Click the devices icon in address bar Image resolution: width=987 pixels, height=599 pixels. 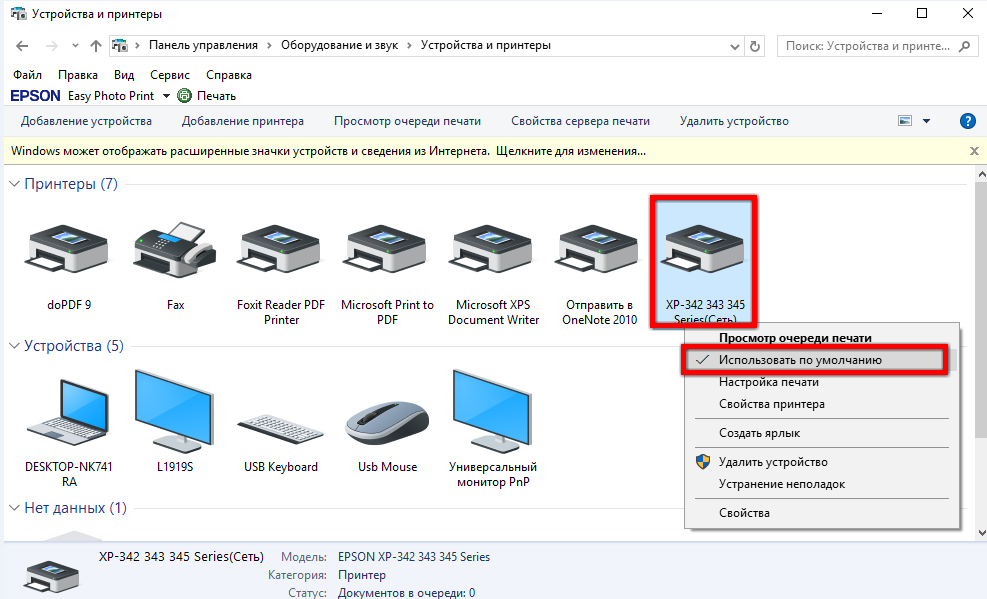point(120,45)
